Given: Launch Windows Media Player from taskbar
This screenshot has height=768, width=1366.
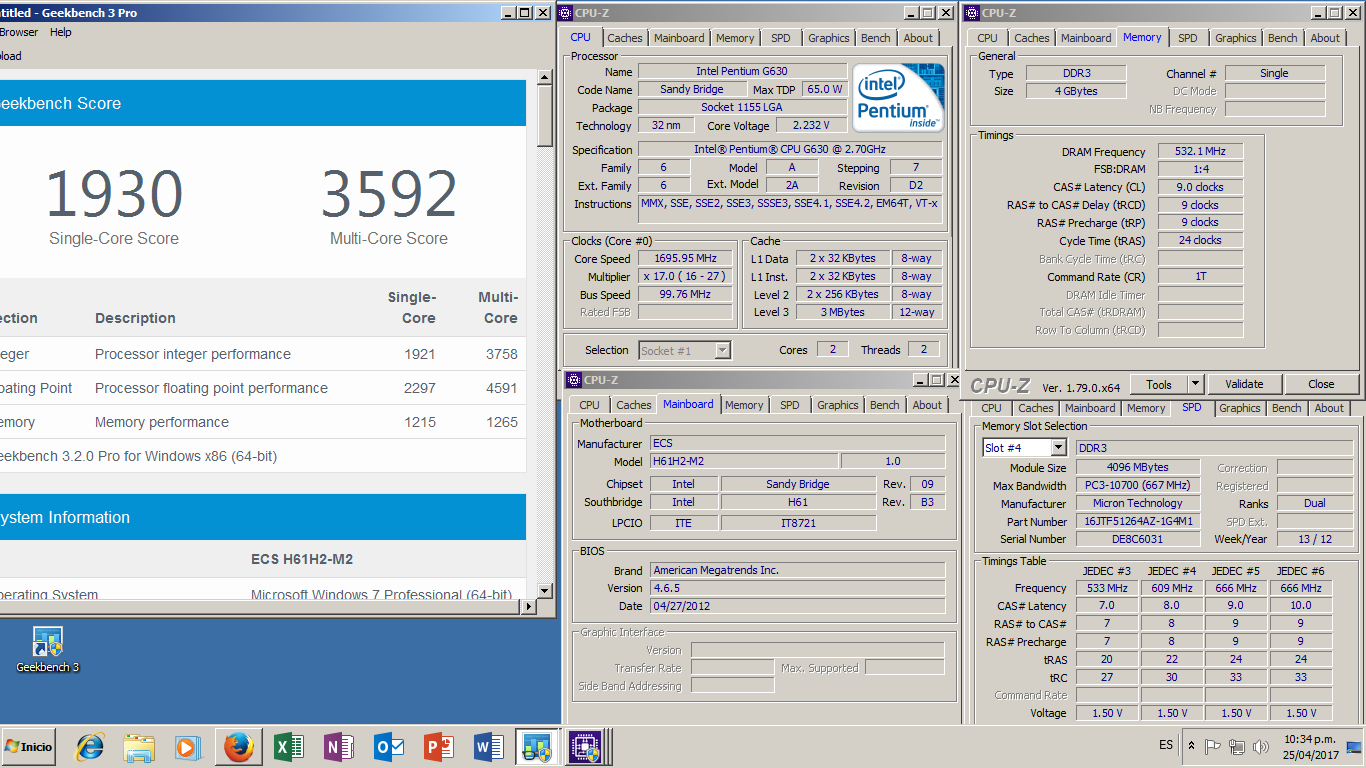Looking at the screenshot, I should click(x=187, y=747).
